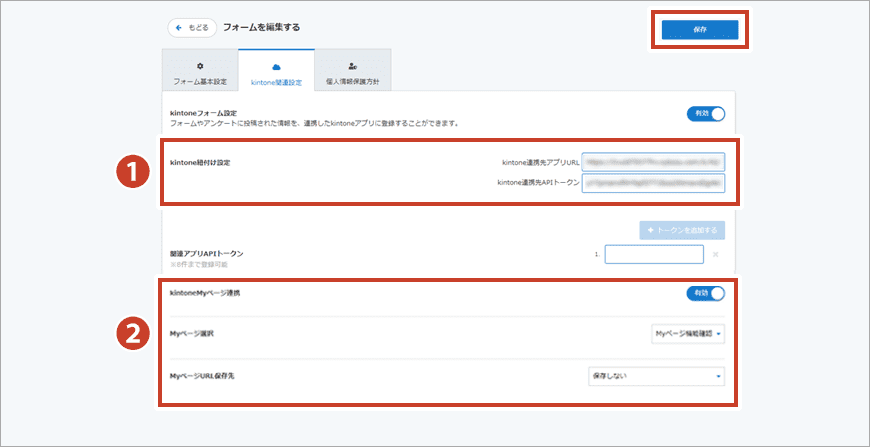
Task: Remove token row 1 with the × icon
Action: coord(715,255)
